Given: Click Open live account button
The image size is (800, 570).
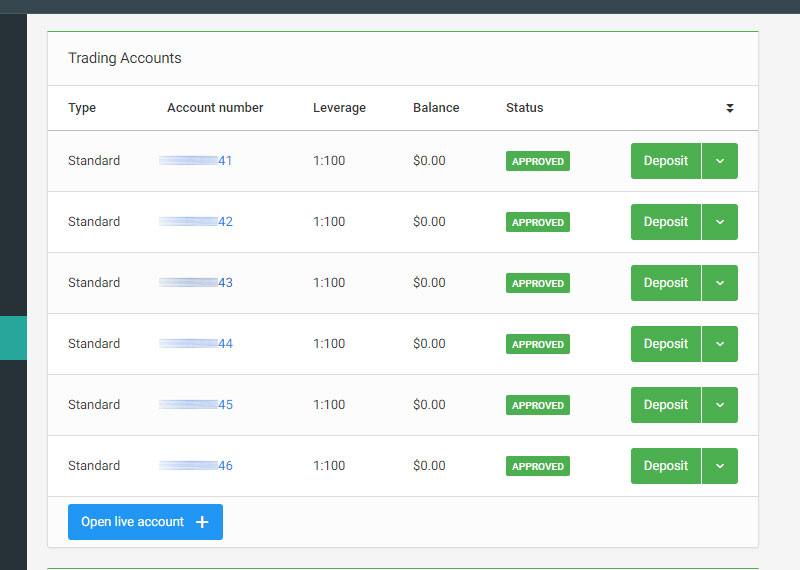Looking at the screenshot, I should (x=145, y=522).
